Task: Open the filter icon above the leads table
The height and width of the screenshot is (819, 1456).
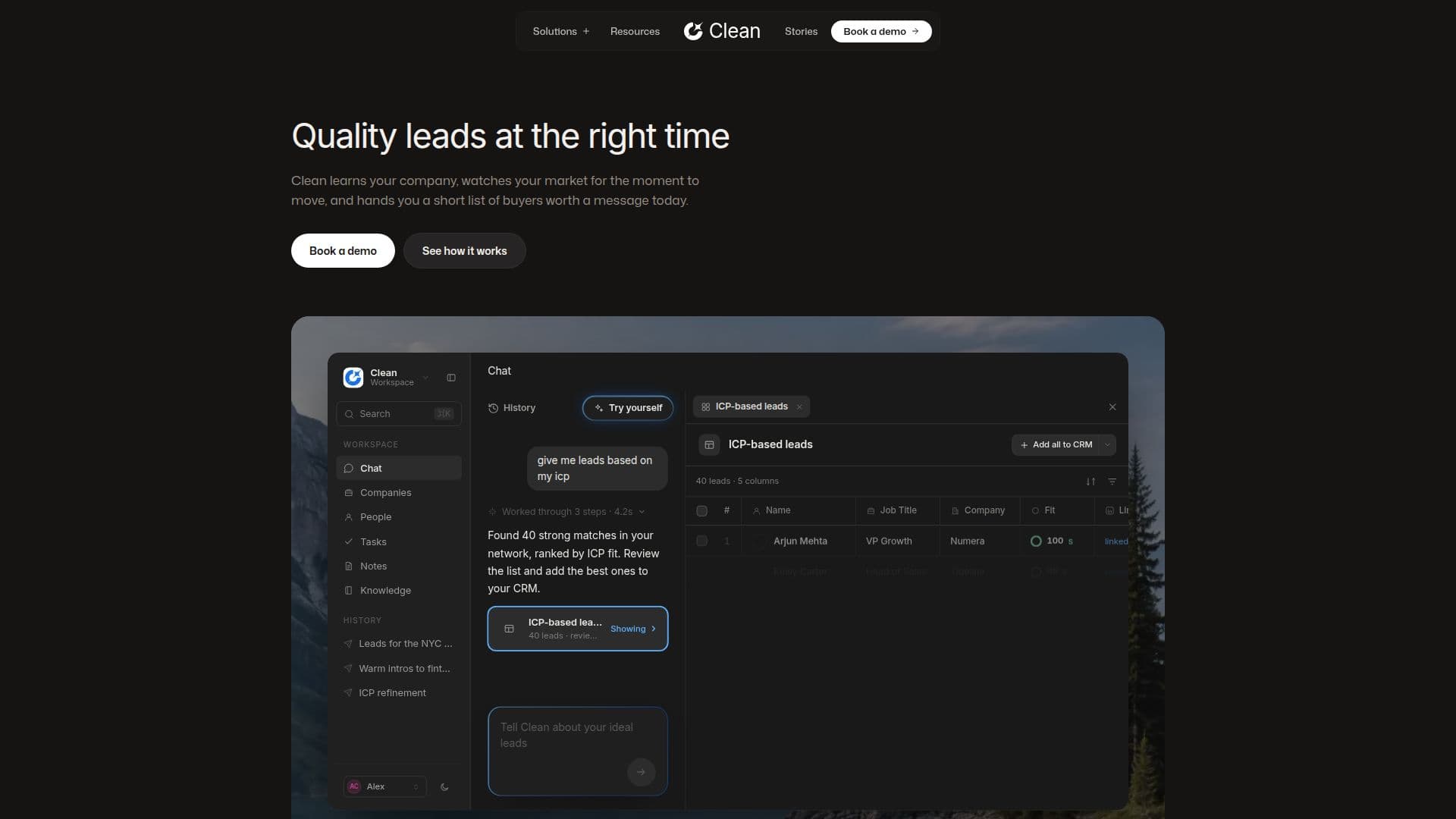Action: pyautogui.click(x=1112, y=482)
